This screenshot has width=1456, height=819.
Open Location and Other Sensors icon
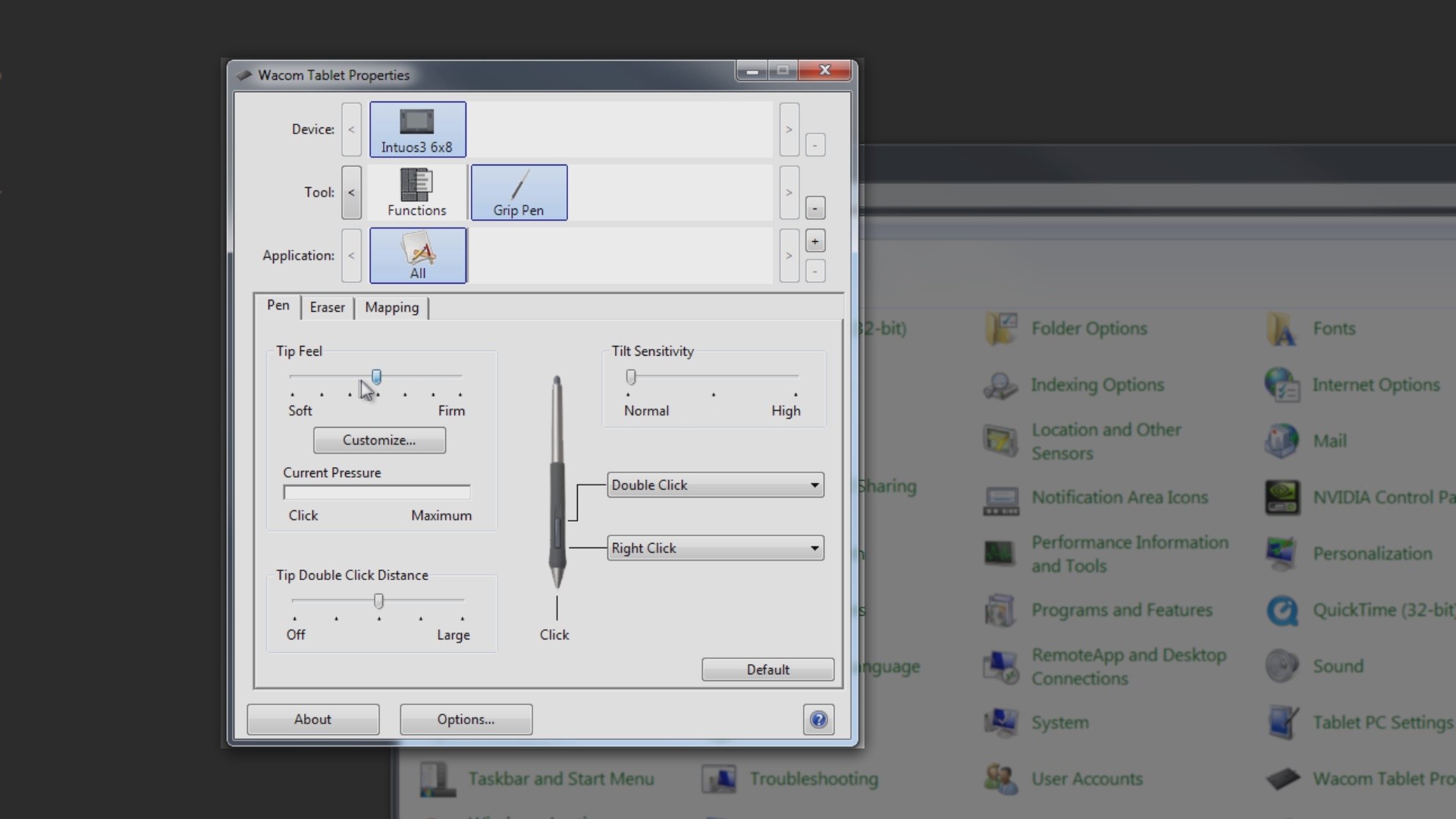[x=1001, y=441]
